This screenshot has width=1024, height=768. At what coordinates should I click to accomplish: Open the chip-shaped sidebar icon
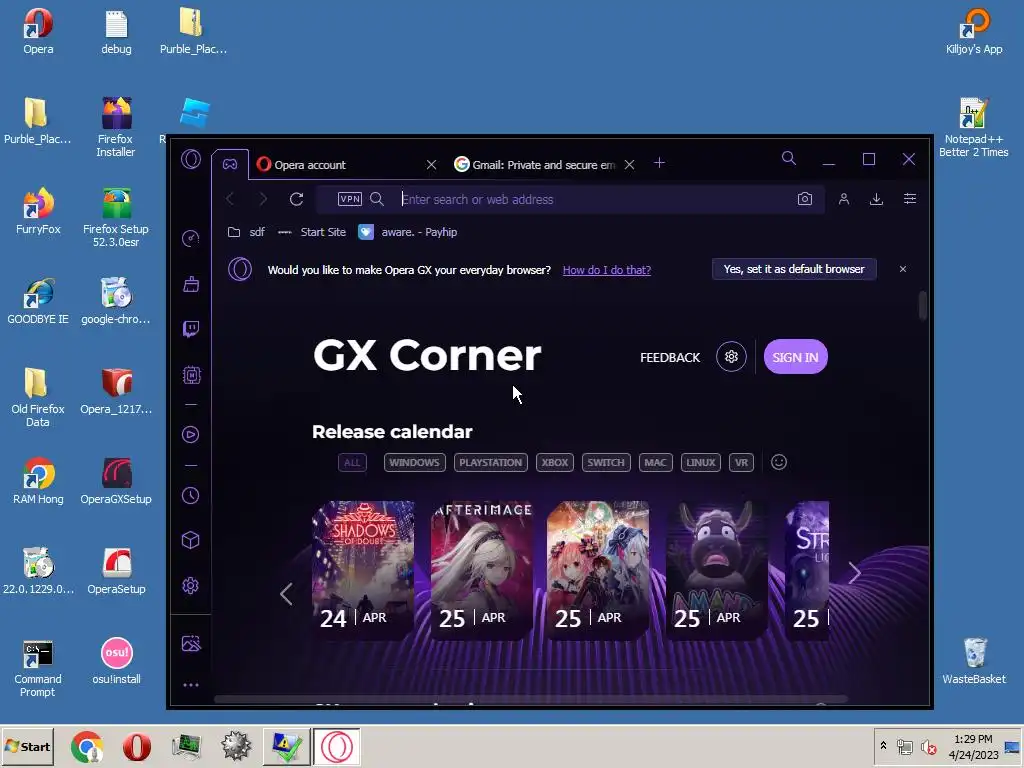(x=191, y=375)
